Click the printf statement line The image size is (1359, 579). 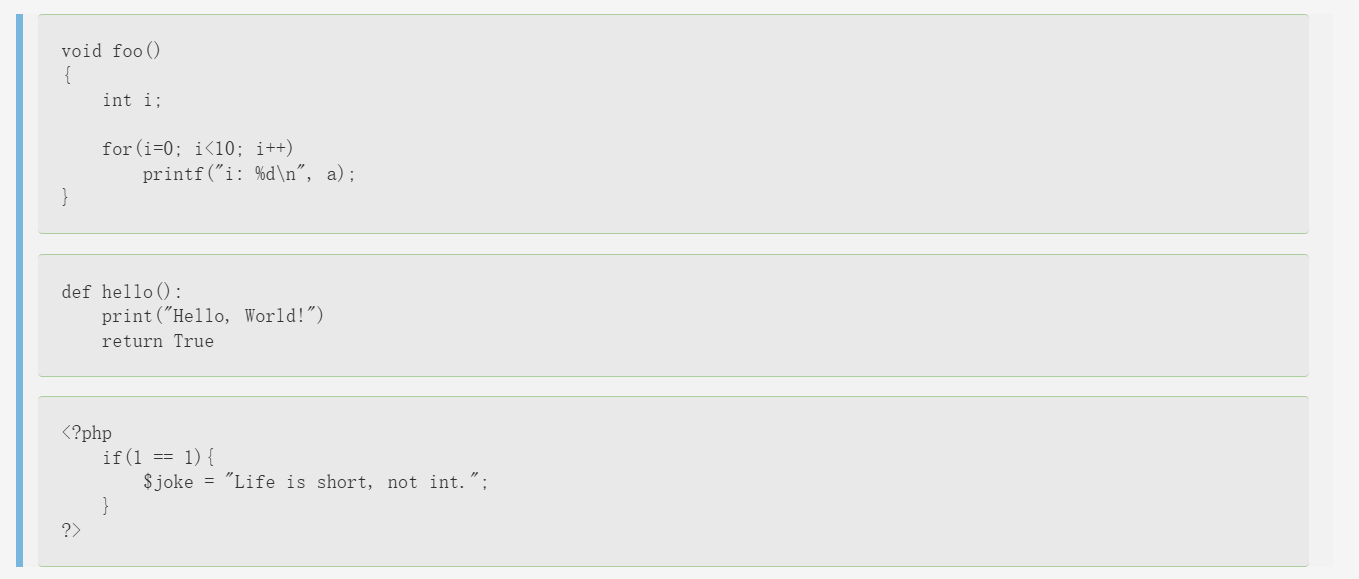pos(248,174)
